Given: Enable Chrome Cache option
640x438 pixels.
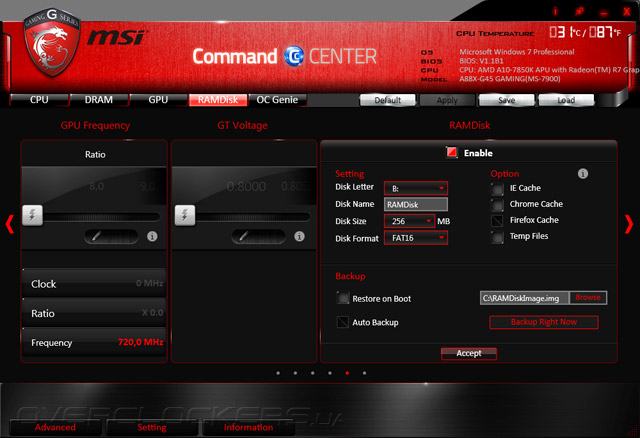Looking at the screenshot, I should coord(497,205).
